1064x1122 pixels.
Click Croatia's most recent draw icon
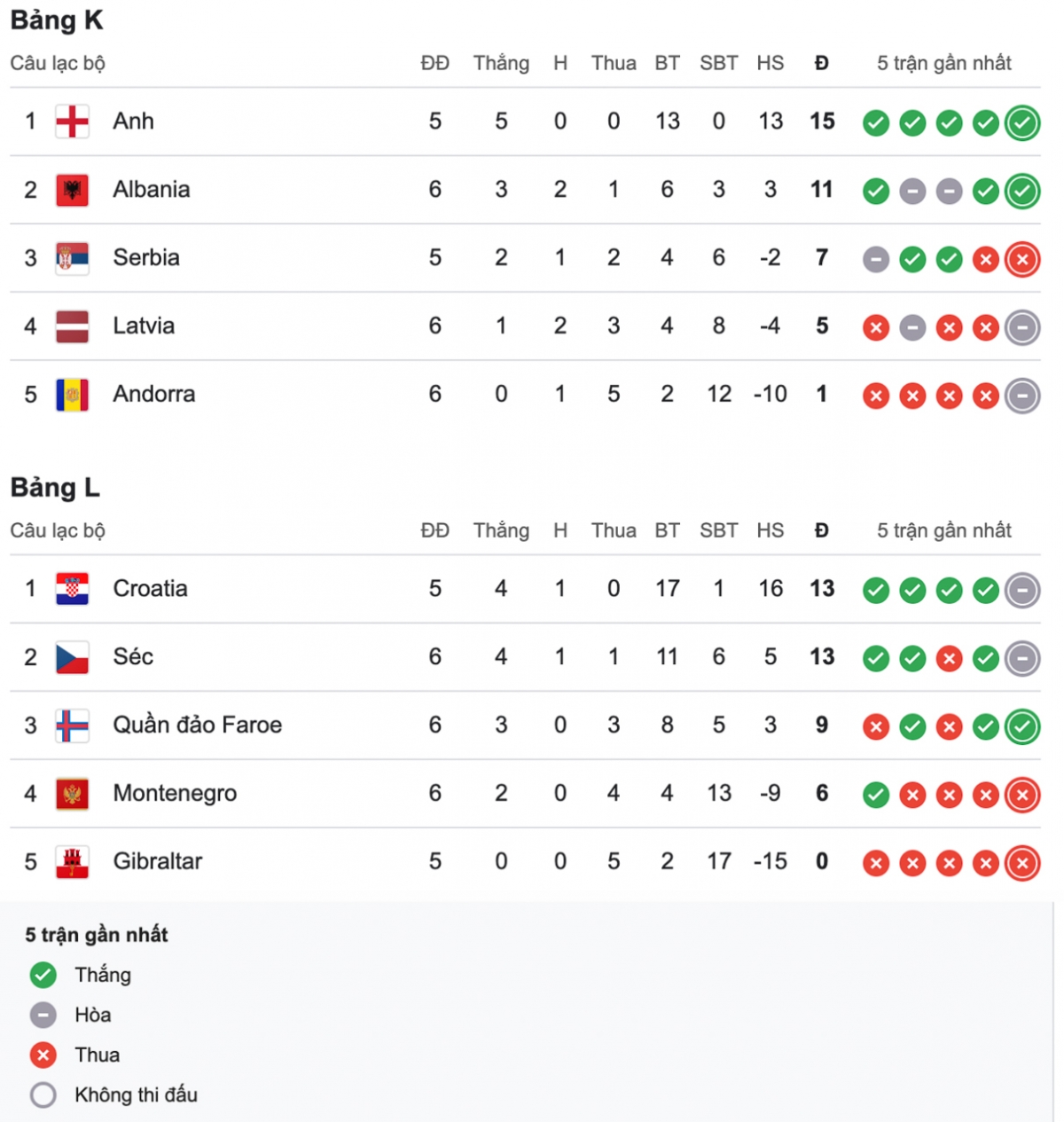pos(1022,590)
